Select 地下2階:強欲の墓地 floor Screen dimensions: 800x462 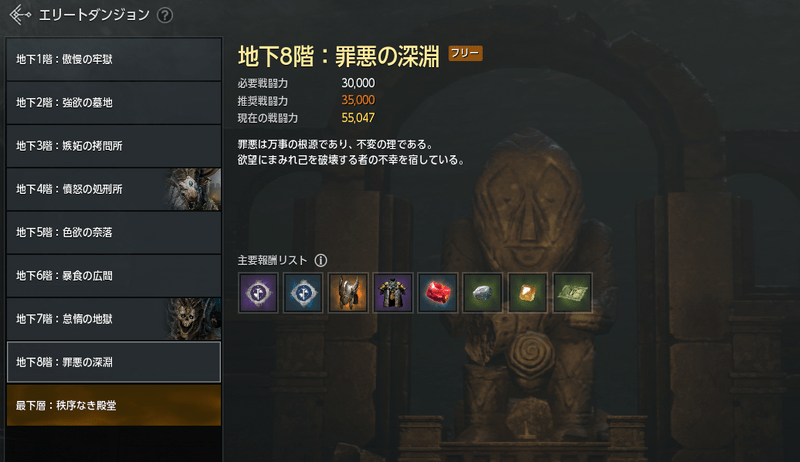pos(114,102)
